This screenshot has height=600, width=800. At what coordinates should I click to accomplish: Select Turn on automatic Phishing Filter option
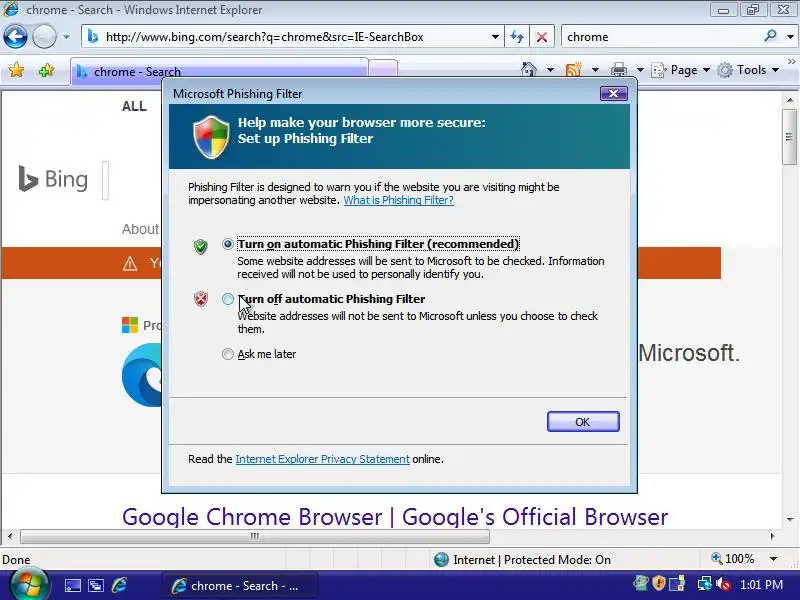click(228, 244)
